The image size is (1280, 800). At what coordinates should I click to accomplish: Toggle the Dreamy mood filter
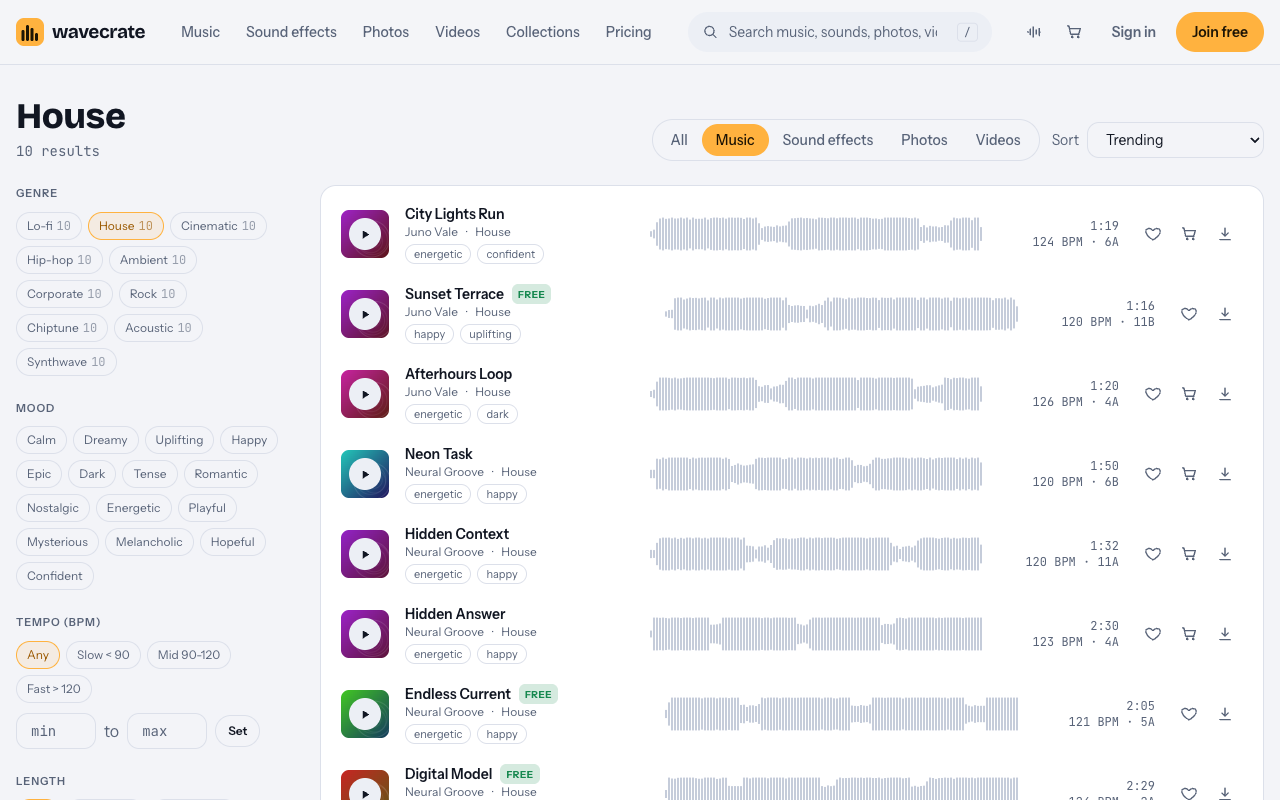(x=106, y=440)
